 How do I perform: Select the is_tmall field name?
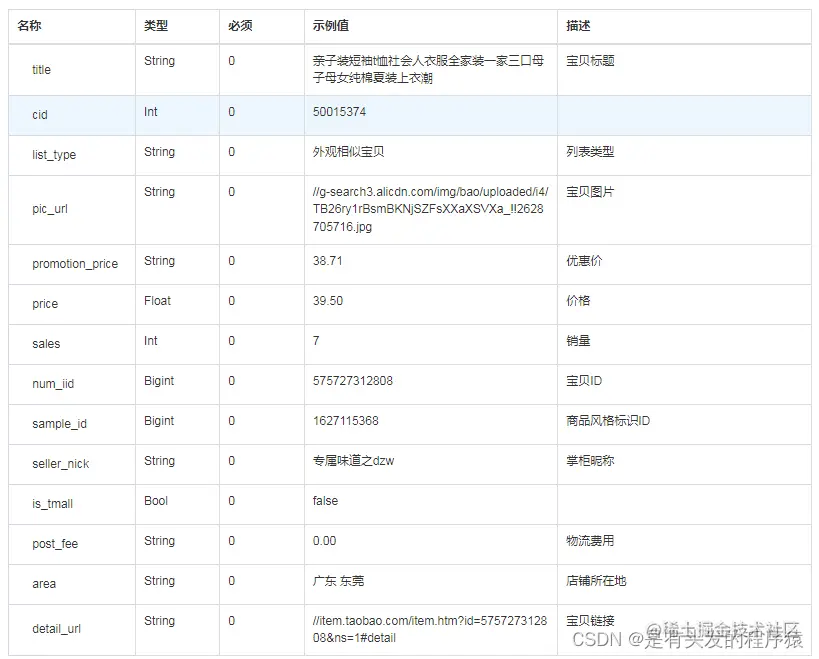point(52,504)
